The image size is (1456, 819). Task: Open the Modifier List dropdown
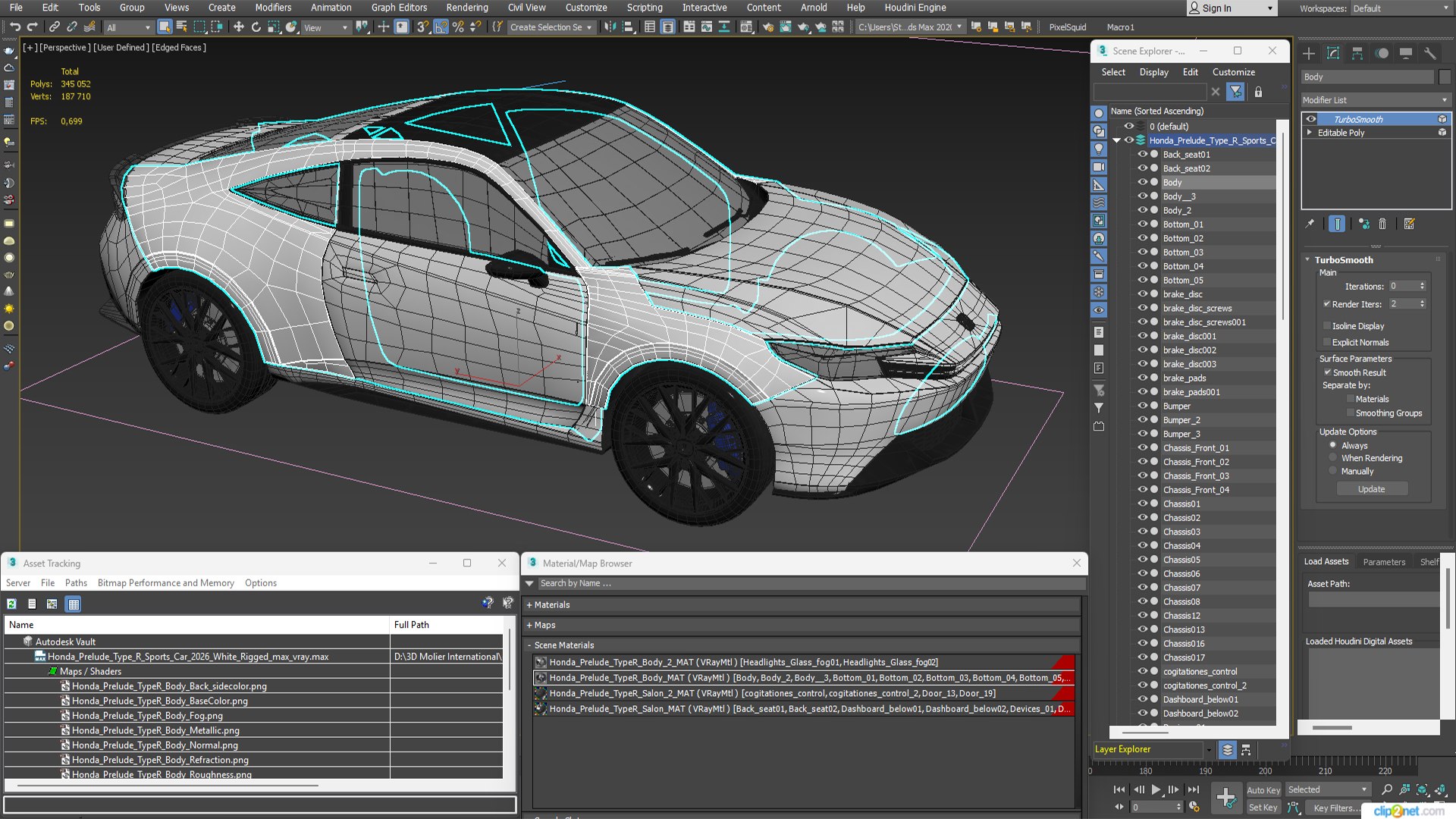1375,100
